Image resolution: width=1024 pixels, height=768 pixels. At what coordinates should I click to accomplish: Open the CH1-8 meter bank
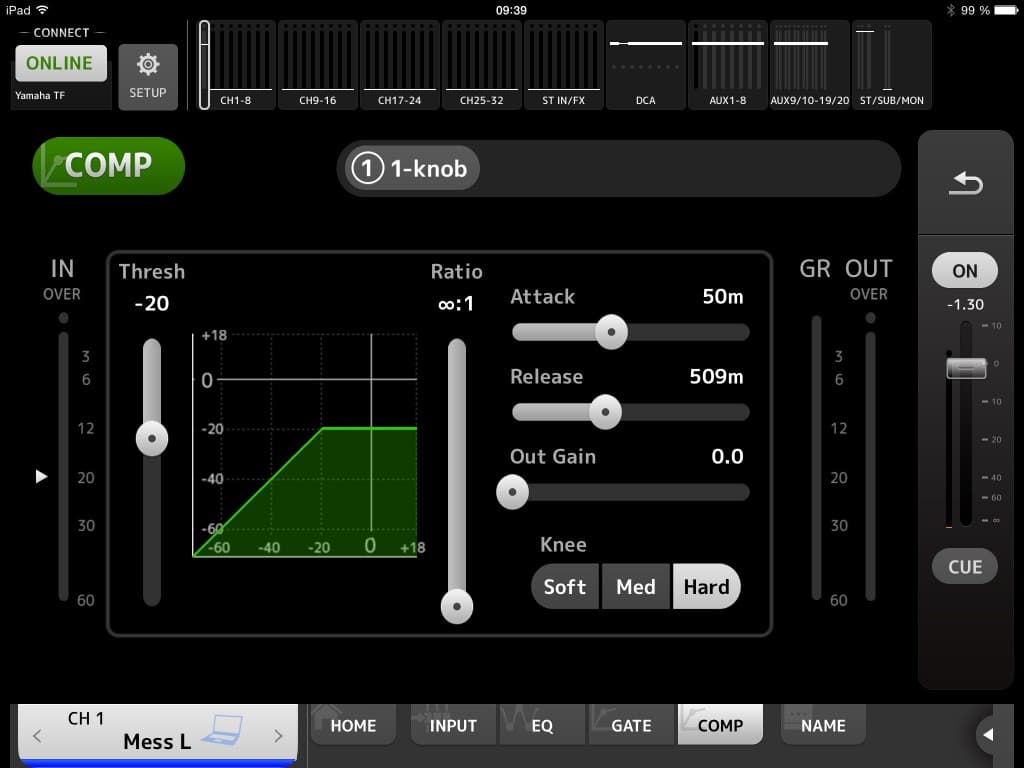tap(236, 65)
